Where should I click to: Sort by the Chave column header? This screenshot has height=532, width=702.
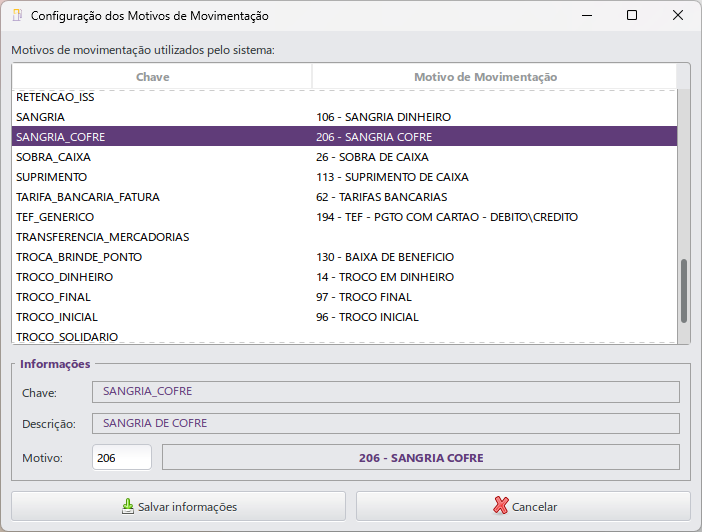(152, 77)
